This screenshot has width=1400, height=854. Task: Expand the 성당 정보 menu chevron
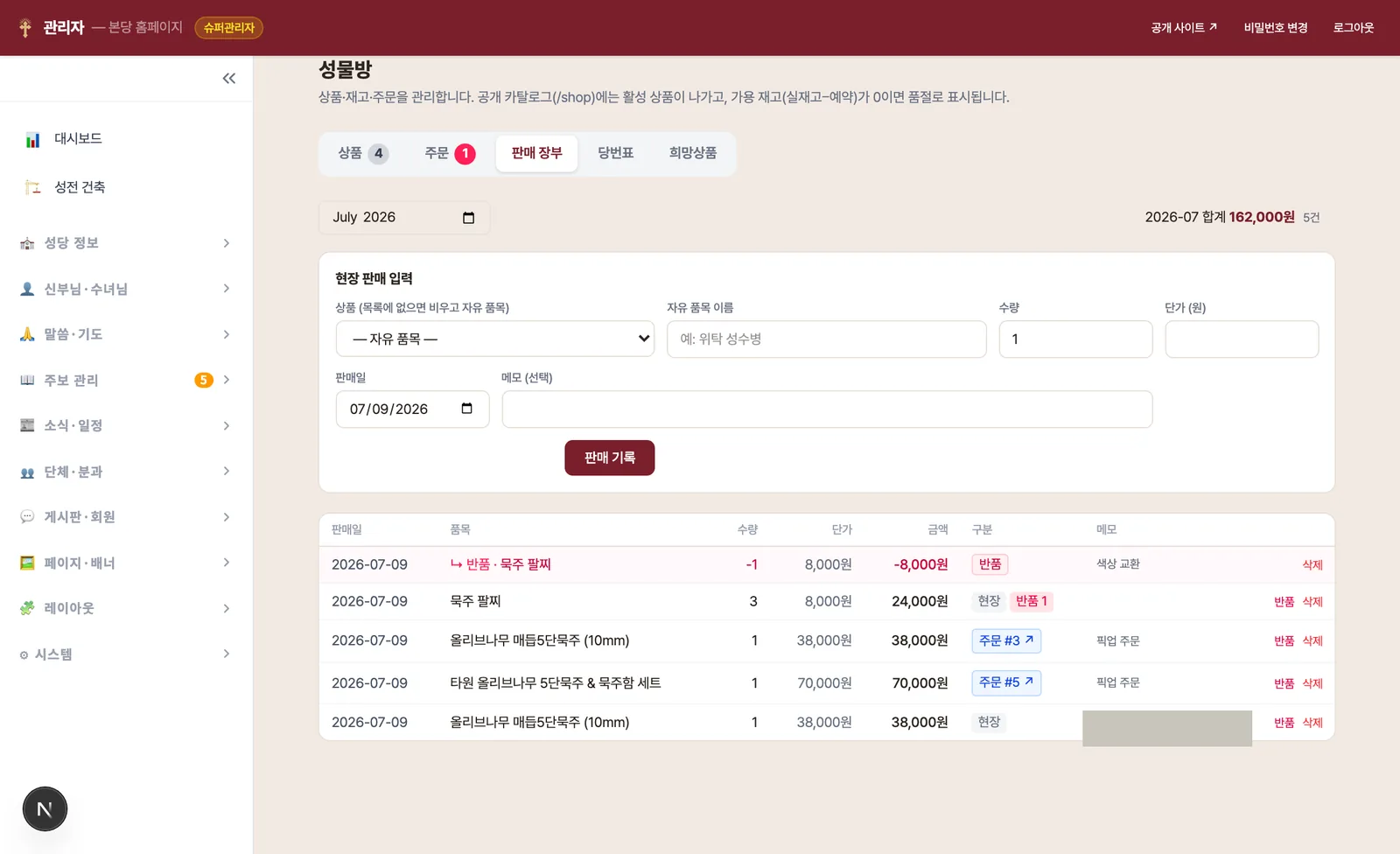pos(227,243)
